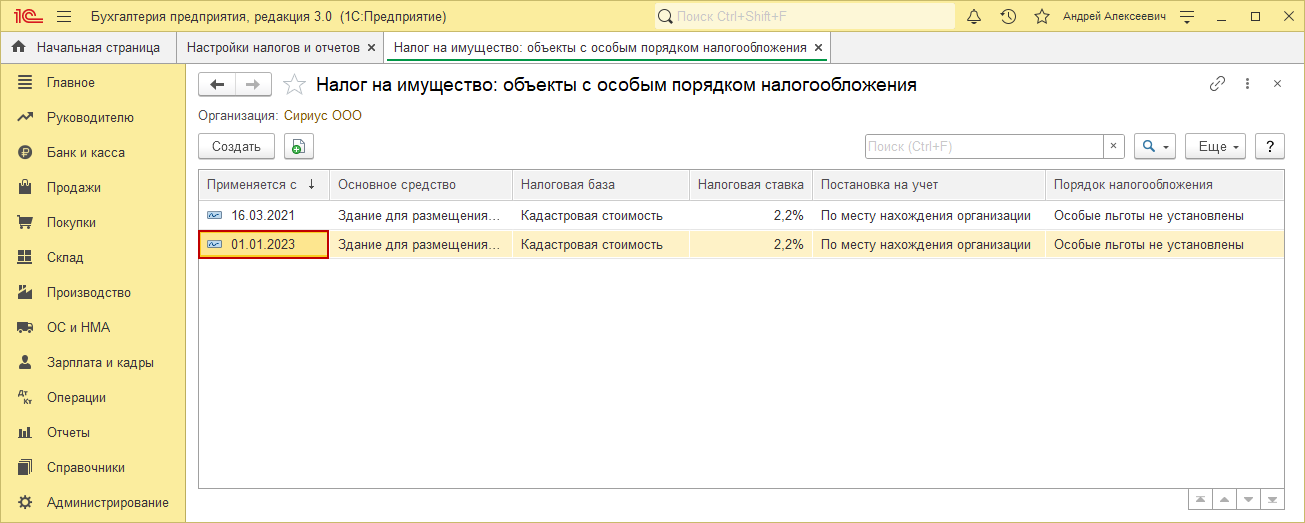This screenshot has height=523, width=1305.
Task: Open favorites star in title bar
Action: [x=1041, y=16]
